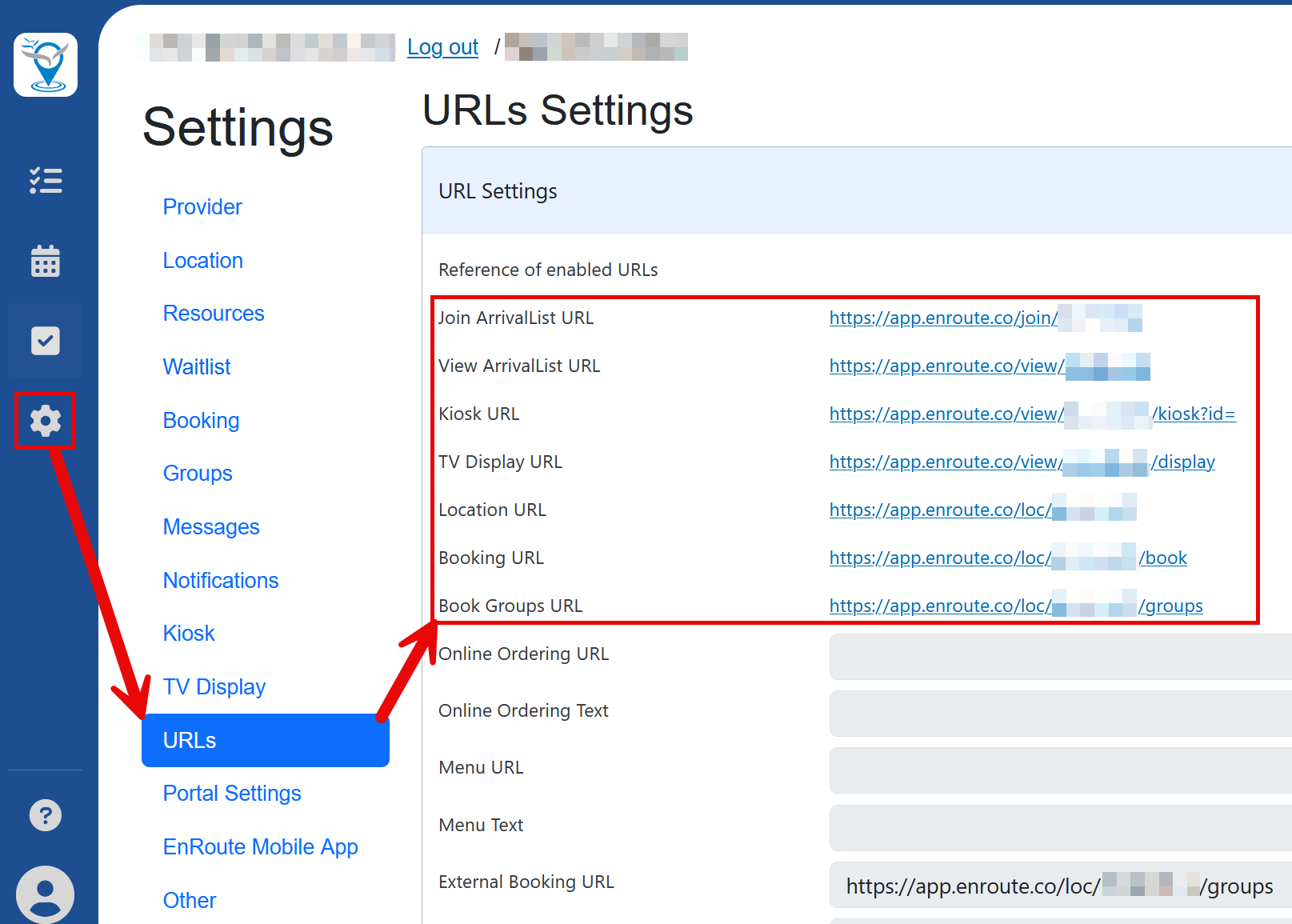The width and height of the screenshot is (1292, 924).
Task: Click the 'Reference of enabled URLs' text
Action: pos(548,270)
